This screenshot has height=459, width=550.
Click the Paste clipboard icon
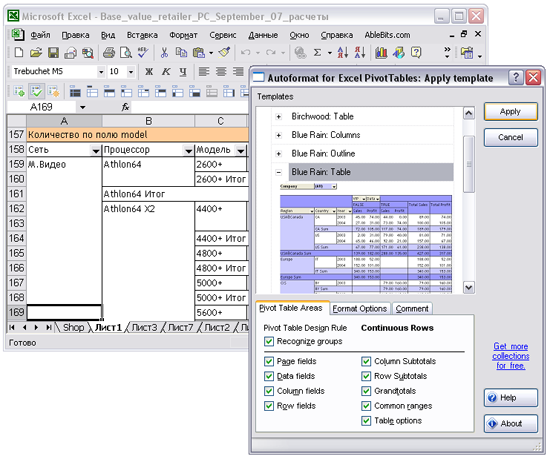[199, 53]
